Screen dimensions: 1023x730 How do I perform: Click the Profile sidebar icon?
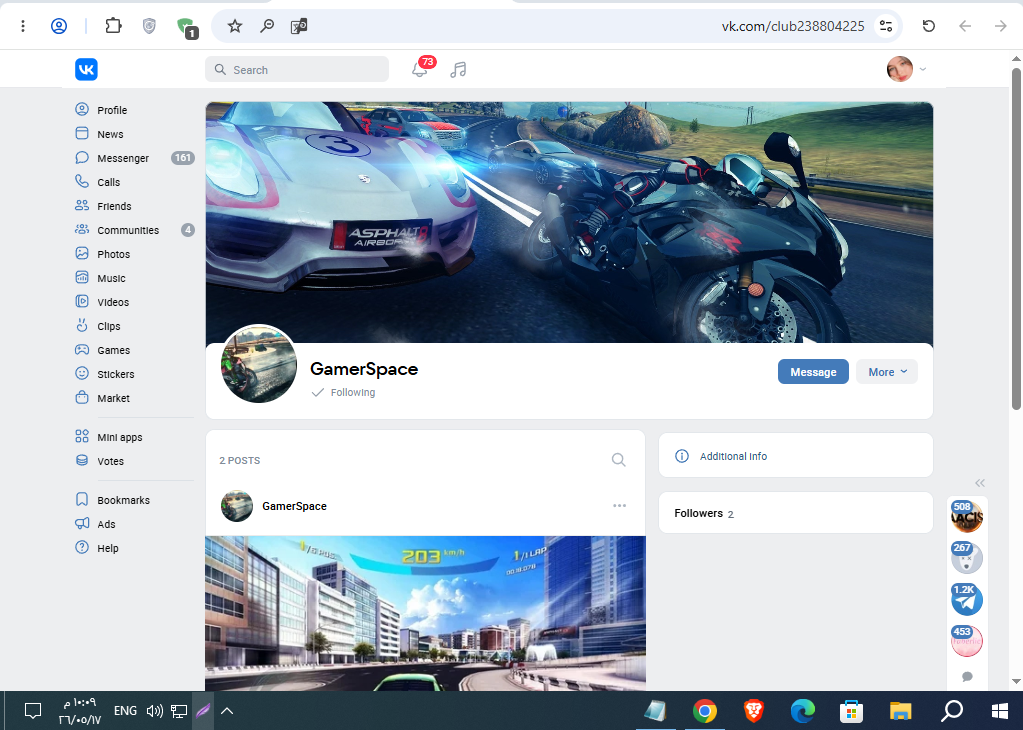(x=82, y=110)
